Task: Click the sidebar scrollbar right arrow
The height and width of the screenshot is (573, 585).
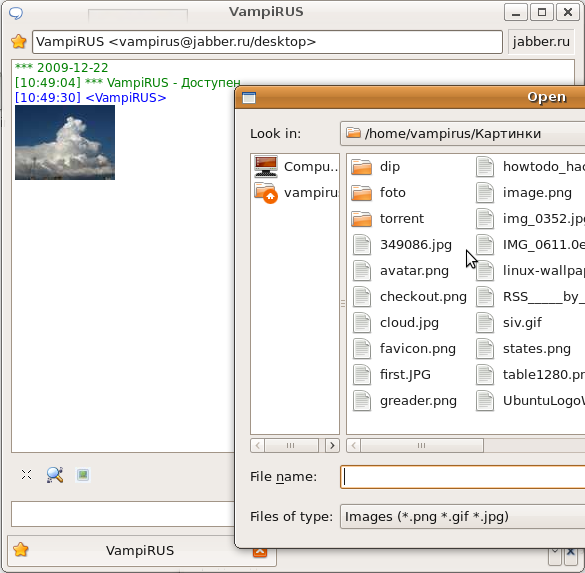Action: tap(332, 445)
